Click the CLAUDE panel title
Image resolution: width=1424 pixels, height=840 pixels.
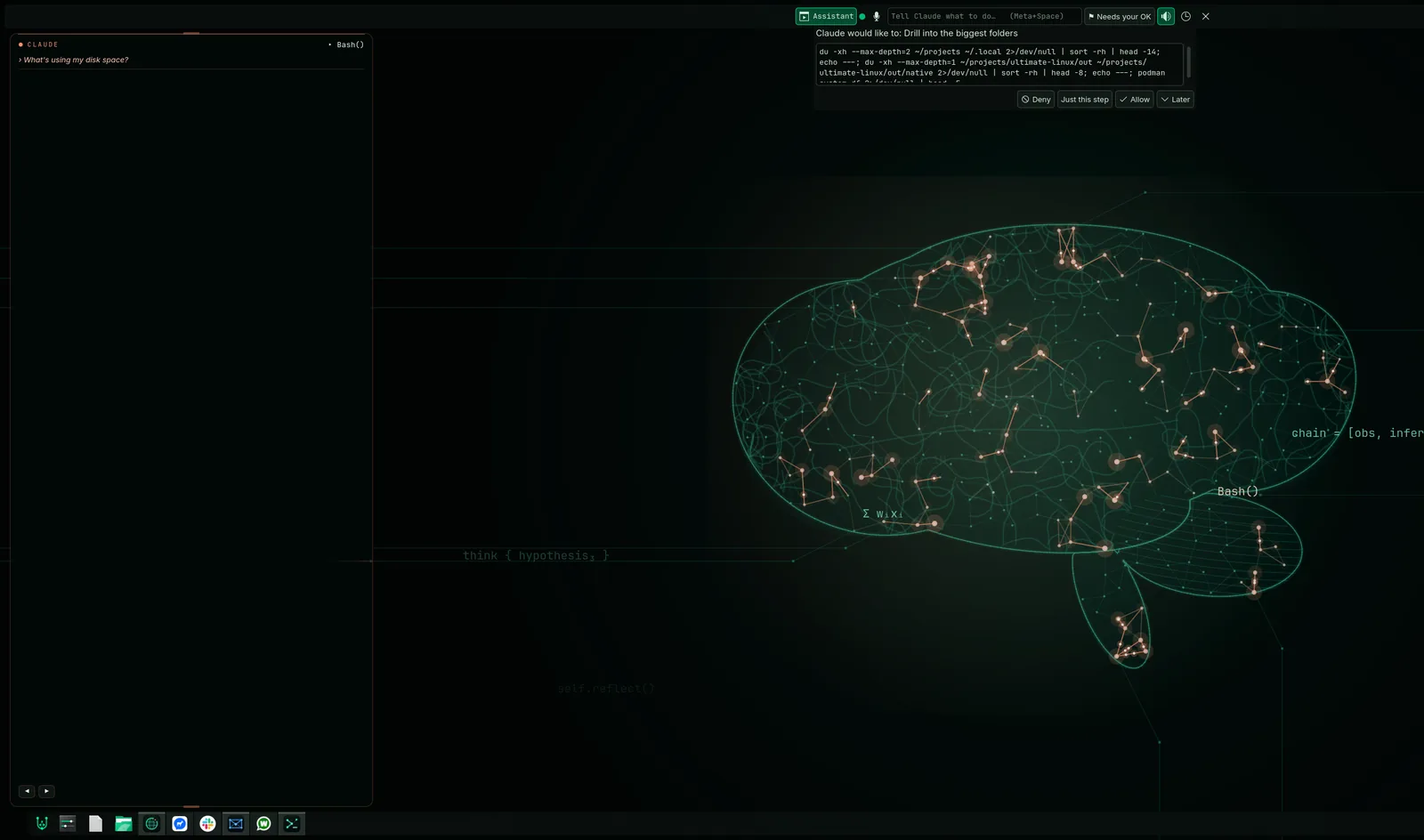pos(42,44)
